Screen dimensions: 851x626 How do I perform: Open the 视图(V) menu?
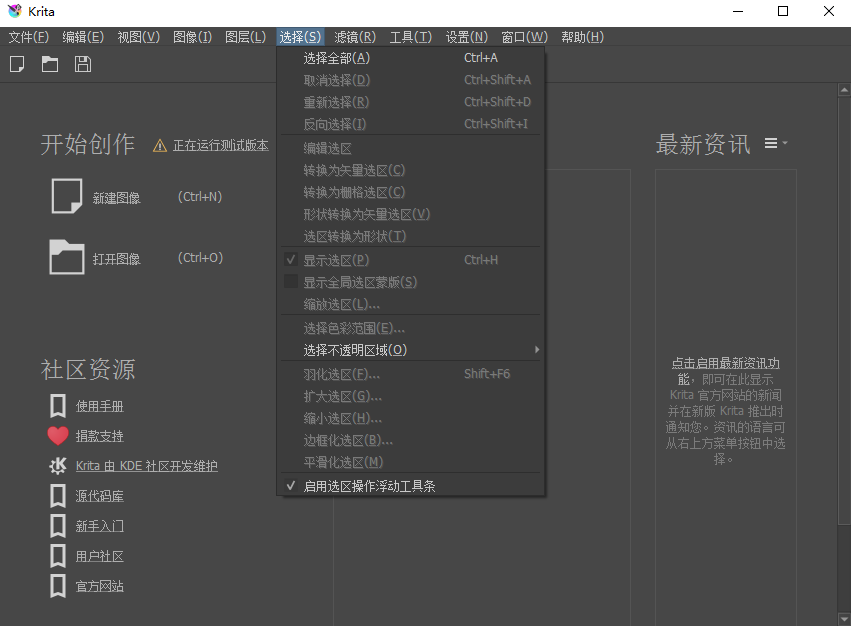(139, 37)
